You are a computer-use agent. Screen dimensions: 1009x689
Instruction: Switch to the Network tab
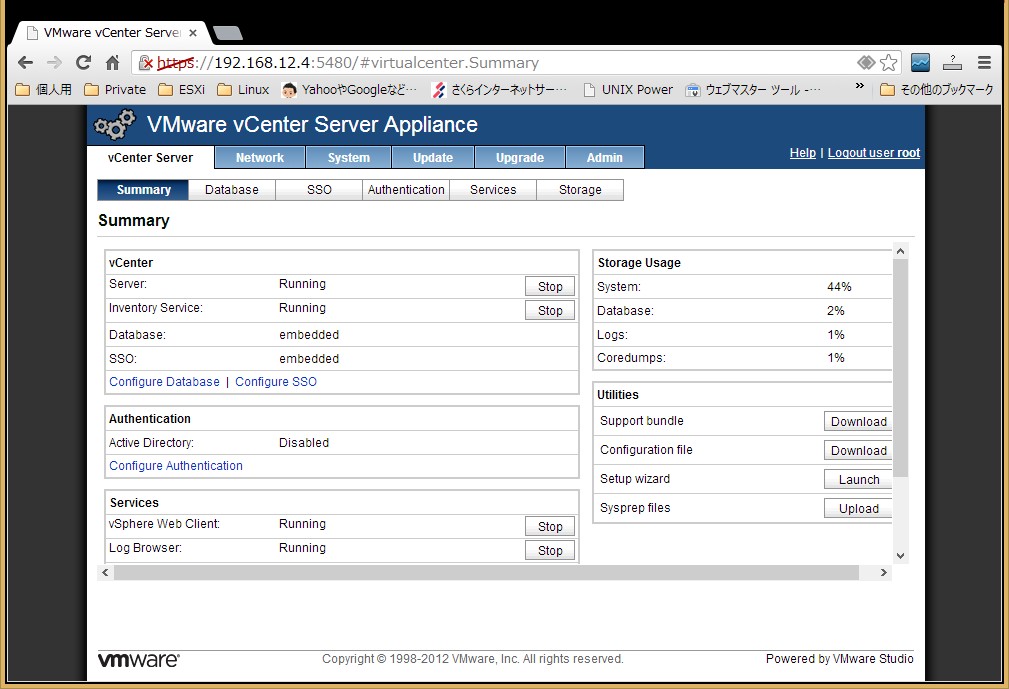pos(260,158)
